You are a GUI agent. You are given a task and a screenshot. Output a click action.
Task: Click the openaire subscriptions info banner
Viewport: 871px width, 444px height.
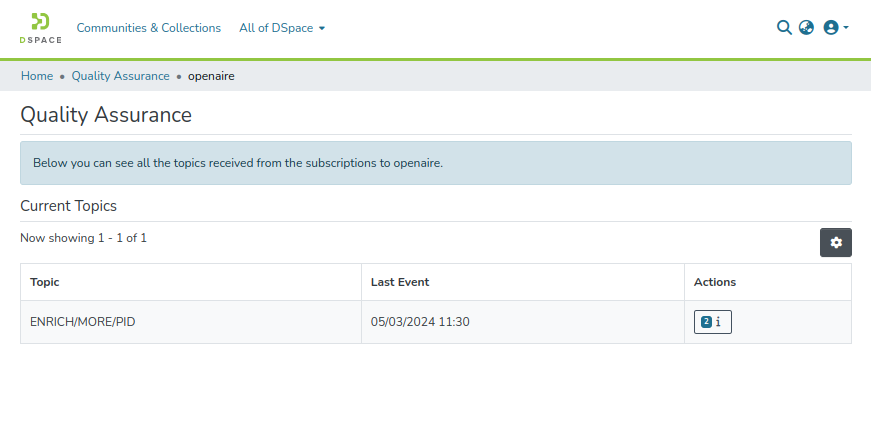[x=435, y=163]
